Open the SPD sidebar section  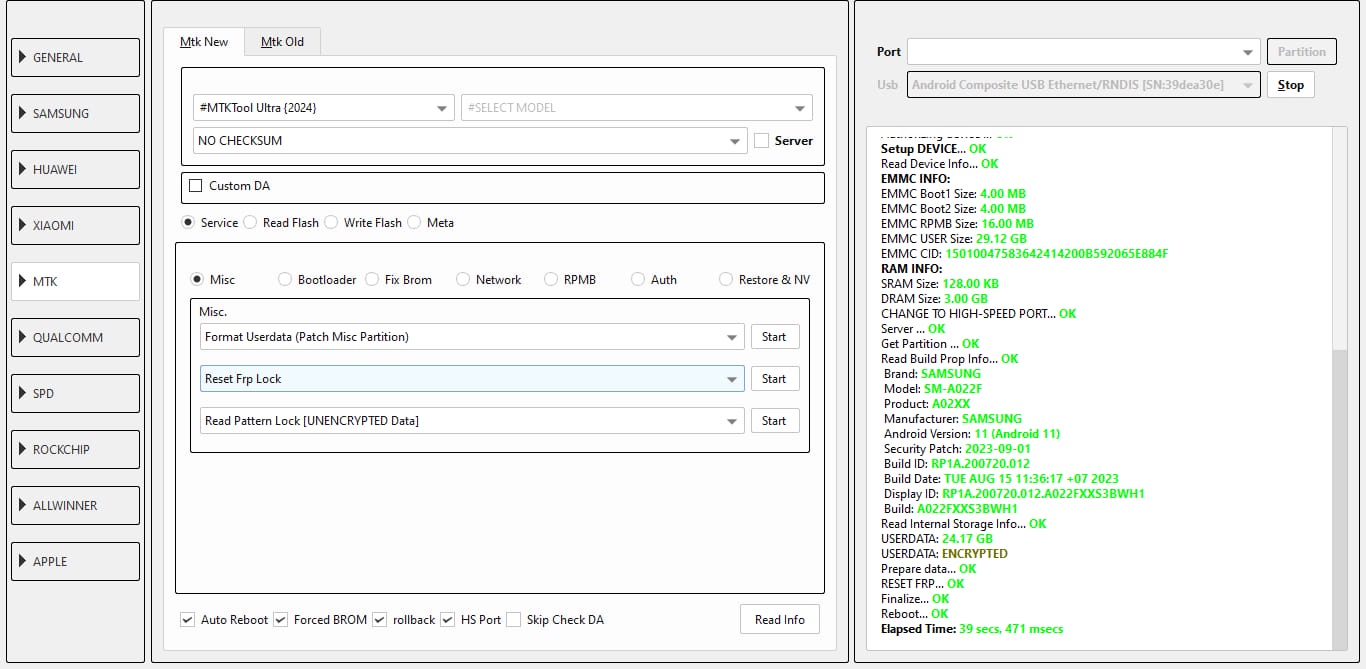click(x=75, y=394)
